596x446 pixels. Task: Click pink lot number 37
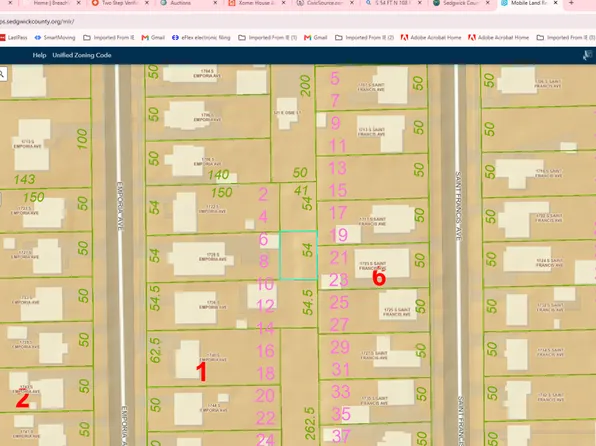pos(341,436)
